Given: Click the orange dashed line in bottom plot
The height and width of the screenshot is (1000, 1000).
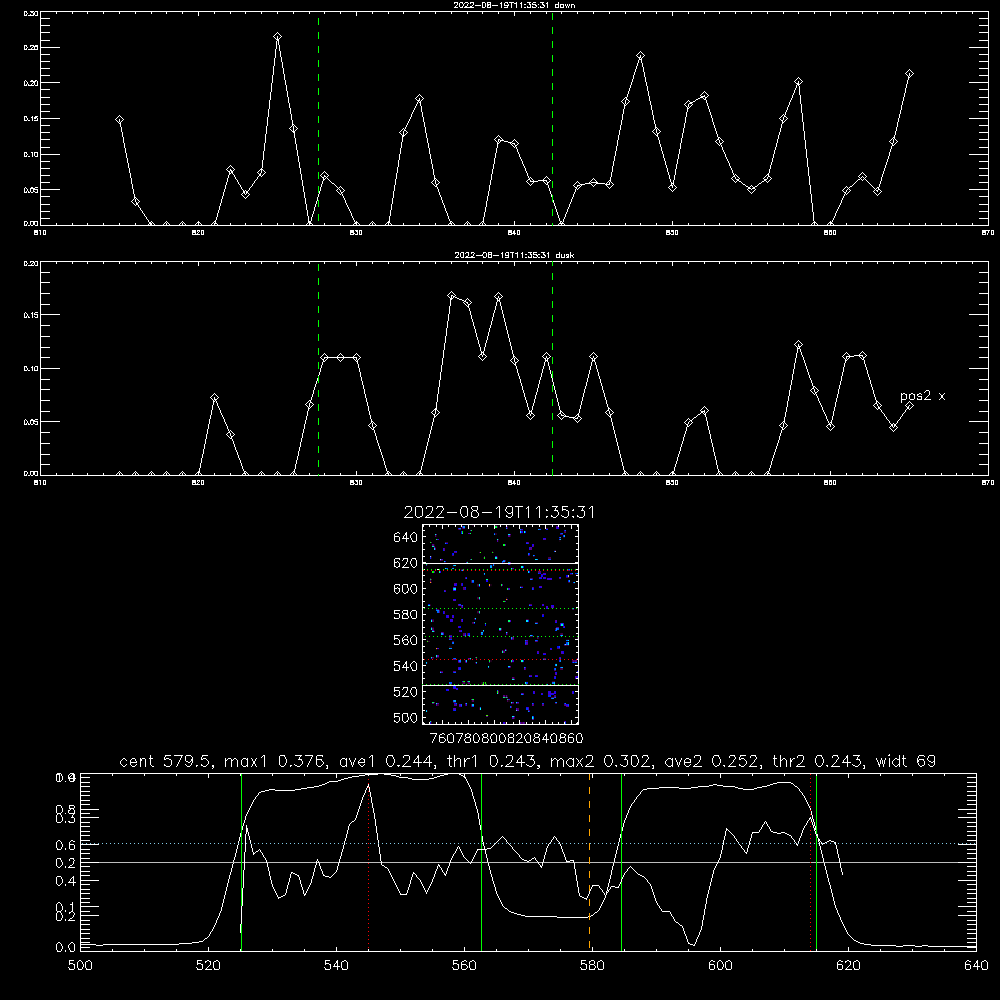Looking at the screenshot, I should (589, 861).
